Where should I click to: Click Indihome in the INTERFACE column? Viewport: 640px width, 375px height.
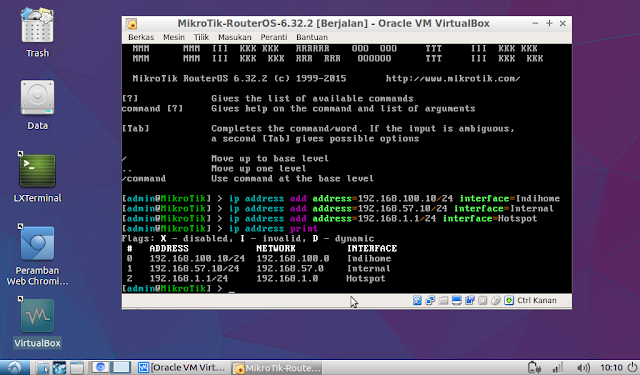(369, 259)
